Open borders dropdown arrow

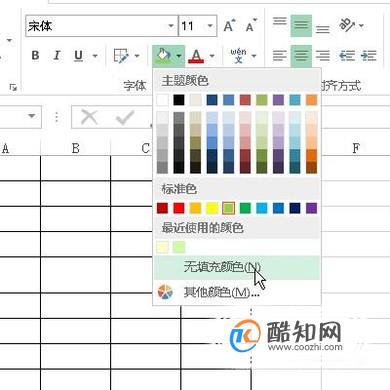click(x=137, y=56)
